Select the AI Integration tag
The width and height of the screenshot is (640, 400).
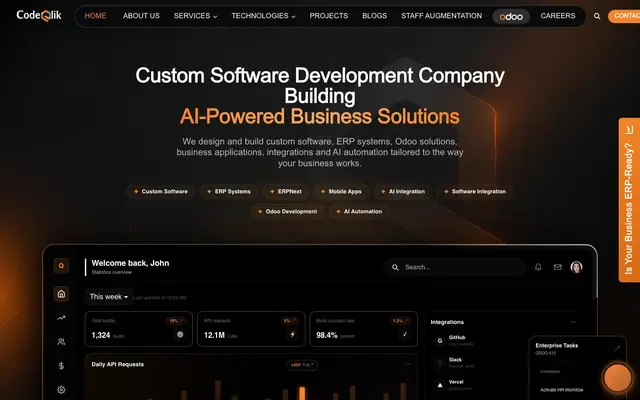pos(403,191)
